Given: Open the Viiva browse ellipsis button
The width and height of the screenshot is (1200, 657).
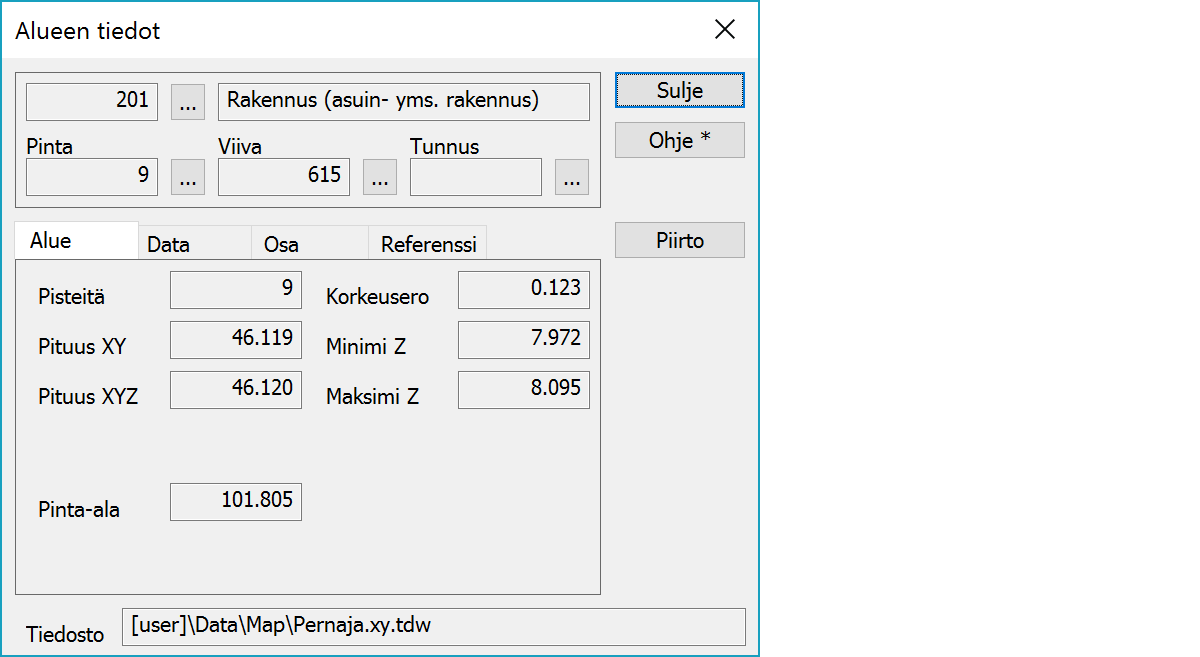Looking at the screenshot, I should click(x=379, y=177).
